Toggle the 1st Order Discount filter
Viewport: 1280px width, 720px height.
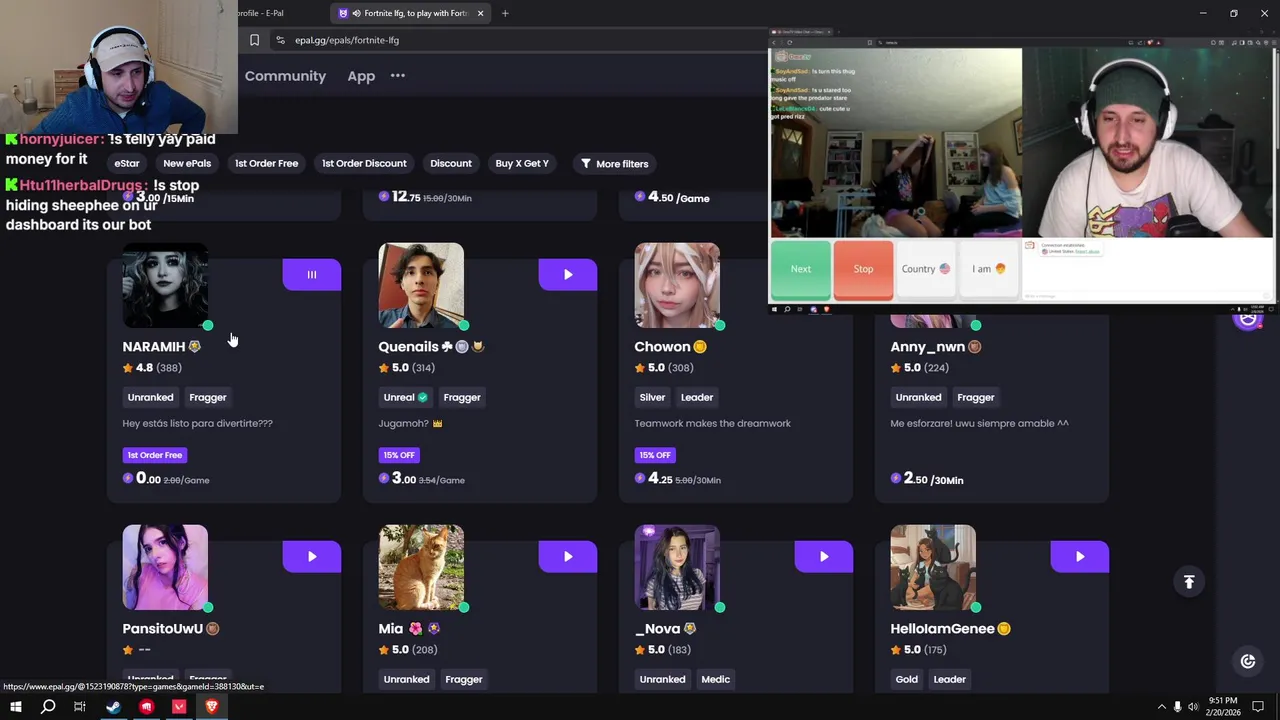click(x=364, y=164)
